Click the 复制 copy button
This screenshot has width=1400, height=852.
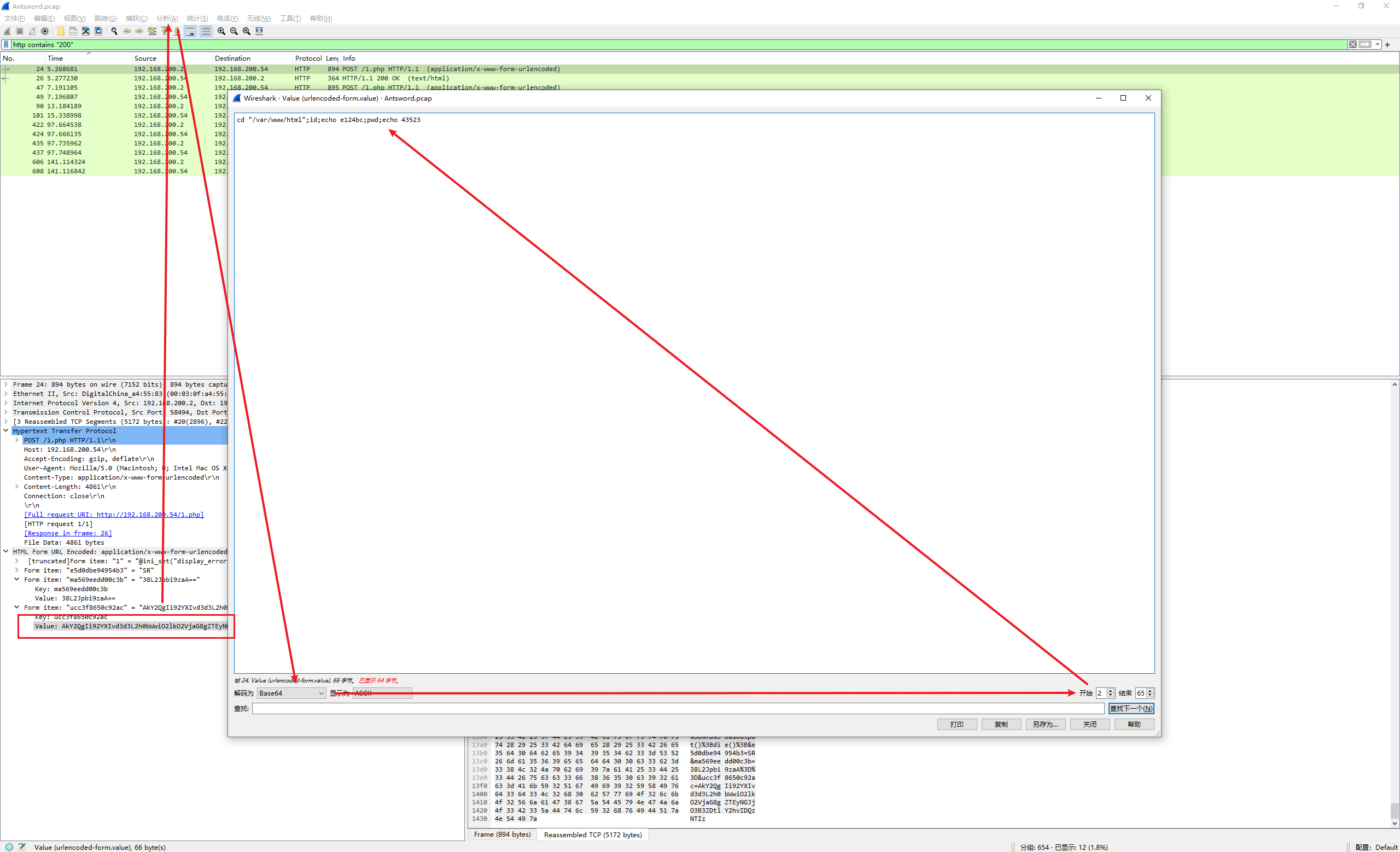pos(1001,724)
